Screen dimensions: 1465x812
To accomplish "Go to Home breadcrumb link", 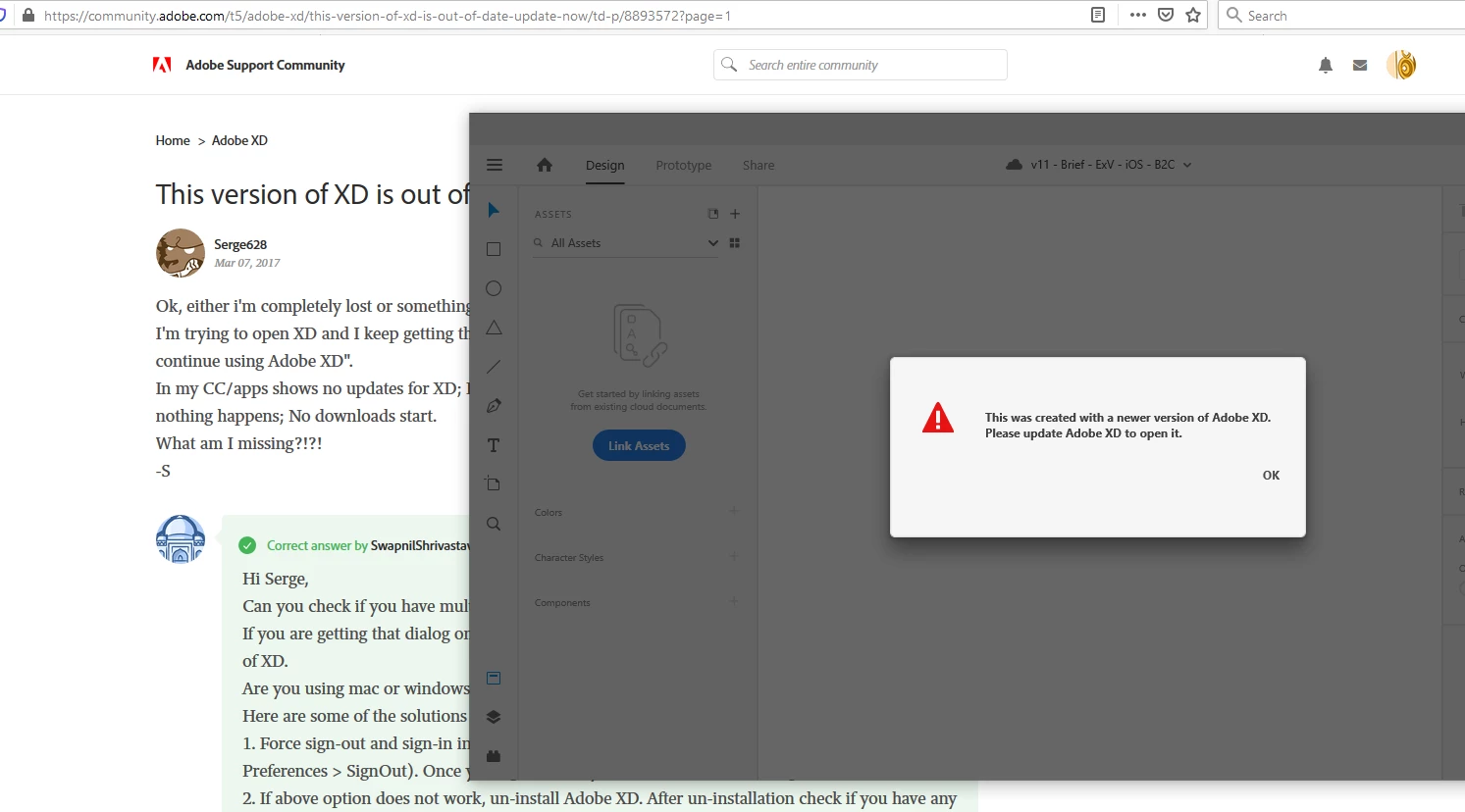I will click(173, 140).
